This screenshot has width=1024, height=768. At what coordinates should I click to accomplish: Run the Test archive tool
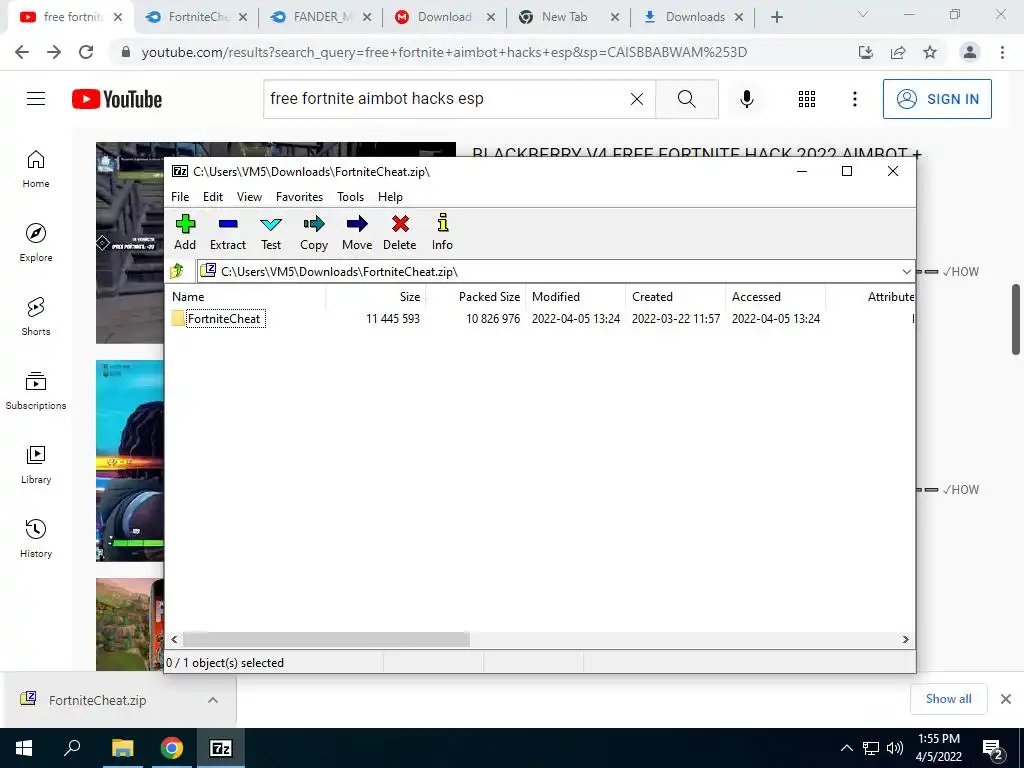(271, 232)
